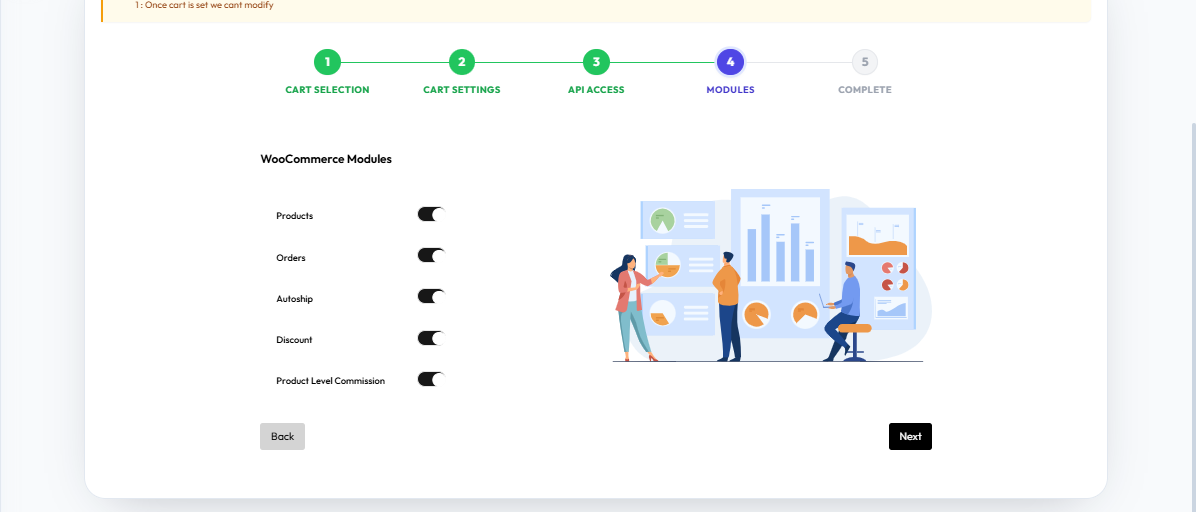
Task: Go to step 2 circle
Action: pyautogui.click(x=461, y=62)
